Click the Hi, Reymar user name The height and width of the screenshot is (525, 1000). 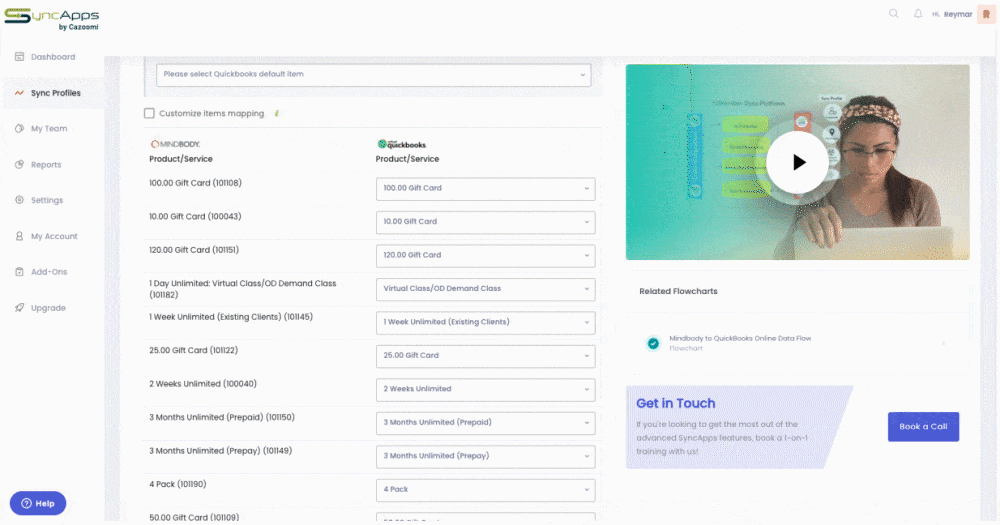tap(952, 14)
